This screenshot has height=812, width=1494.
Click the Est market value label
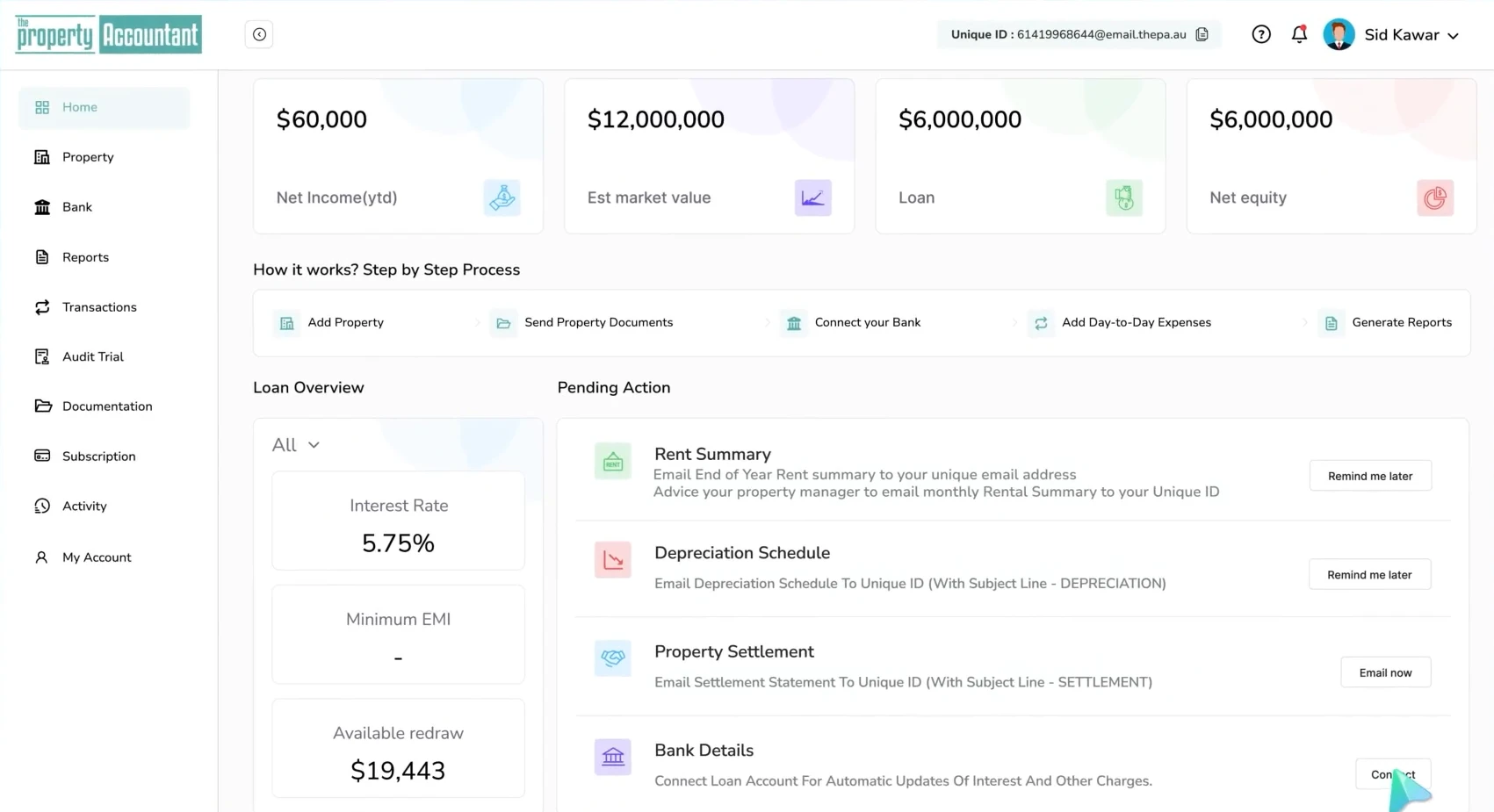649,198
